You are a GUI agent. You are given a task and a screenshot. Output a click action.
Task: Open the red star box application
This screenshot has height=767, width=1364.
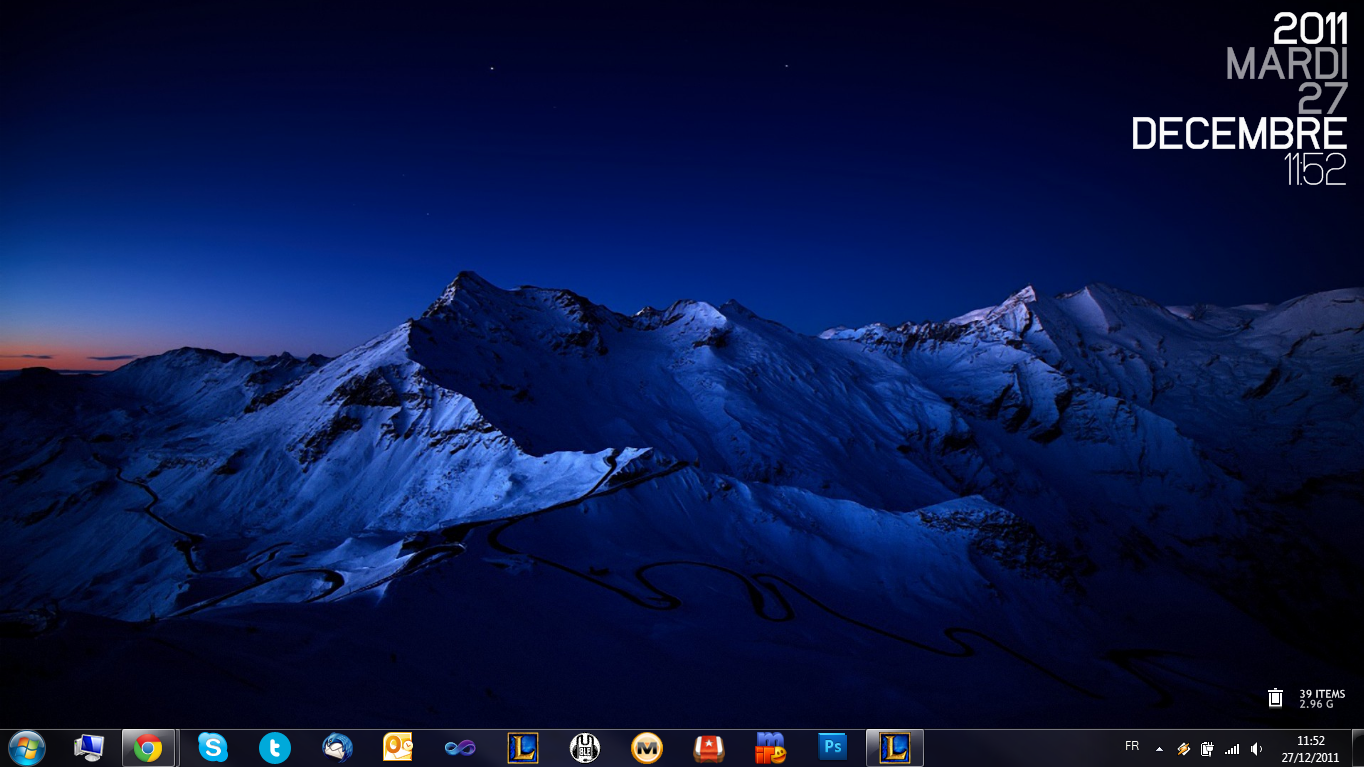(709, 748)
